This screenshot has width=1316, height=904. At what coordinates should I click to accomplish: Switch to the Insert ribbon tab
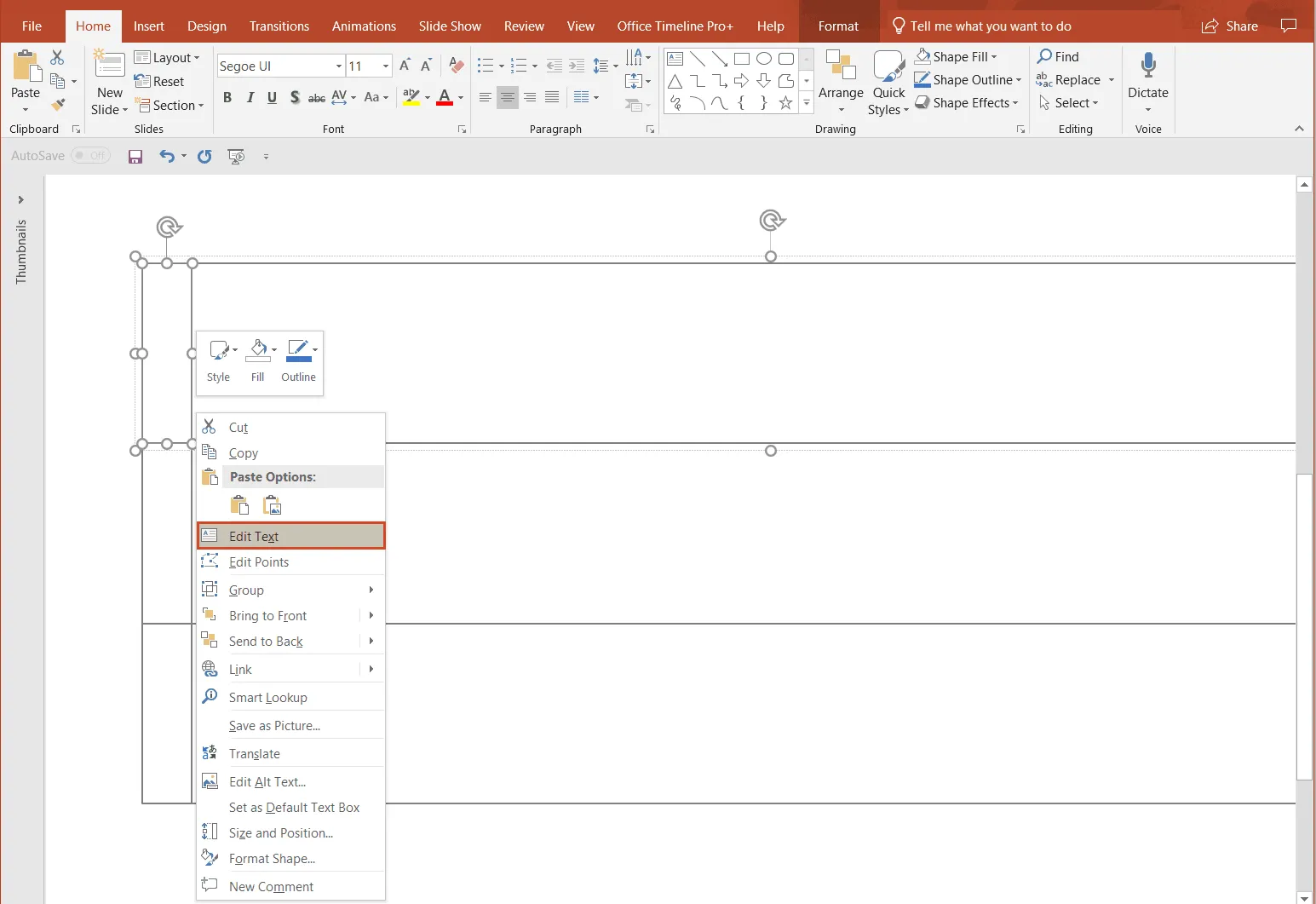point(149,26)
